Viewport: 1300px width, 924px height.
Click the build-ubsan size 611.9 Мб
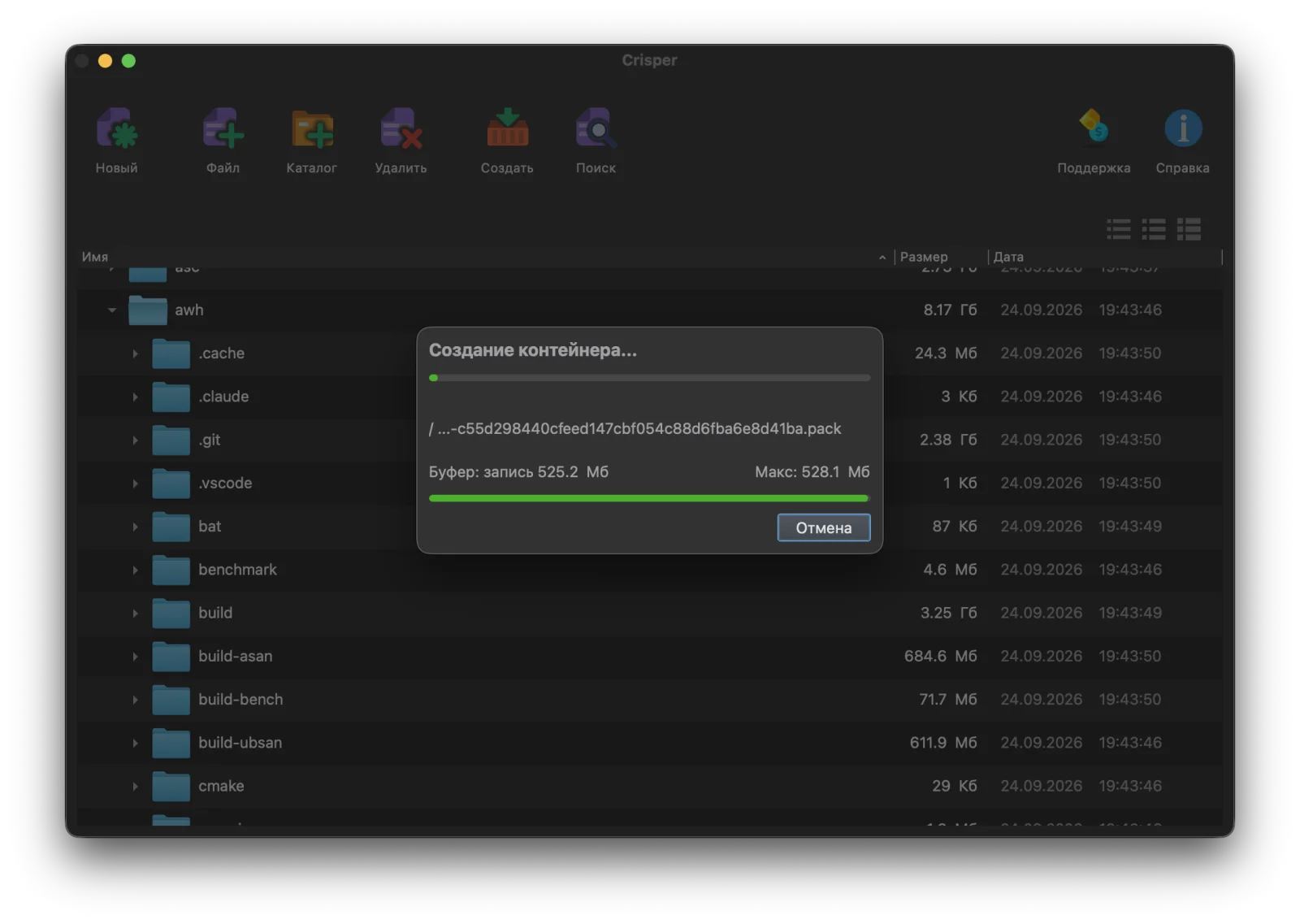coord(943,743)
